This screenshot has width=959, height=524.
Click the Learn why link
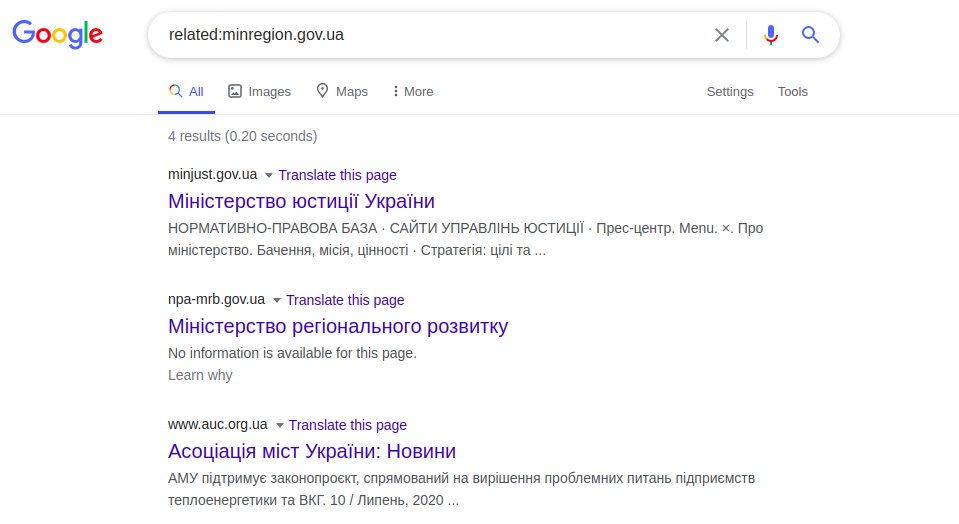200,375
